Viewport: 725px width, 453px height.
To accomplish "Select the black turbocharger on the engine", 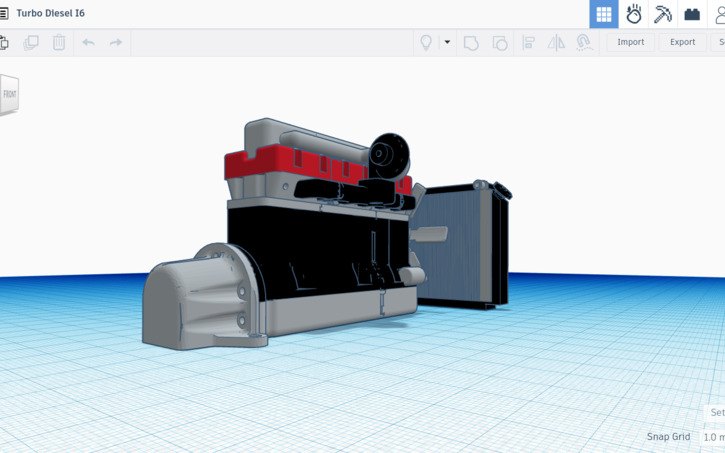I will [x=389, y=156].
